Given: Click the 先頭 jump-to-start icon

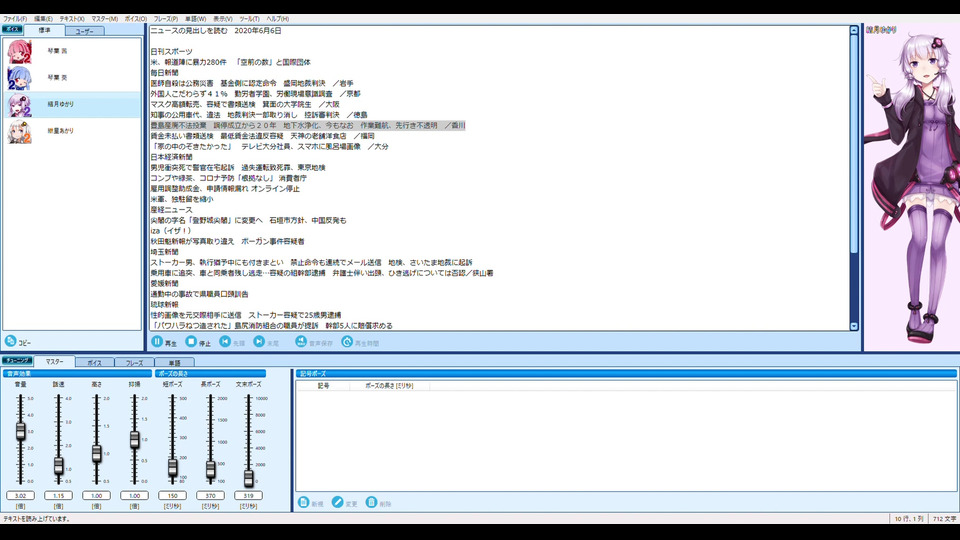Looking at the screenshot, I should click(225, 342).
